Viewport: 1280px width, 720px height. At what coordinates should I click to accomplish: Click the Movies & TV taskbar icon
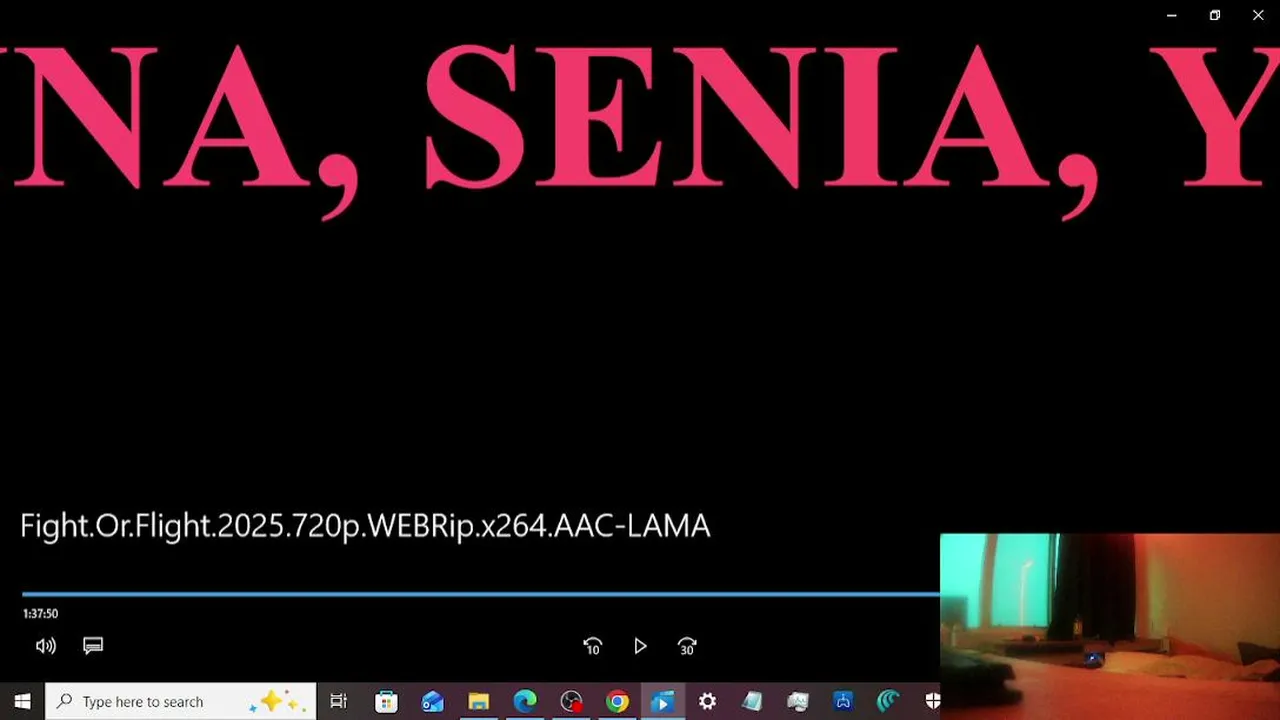662,702
